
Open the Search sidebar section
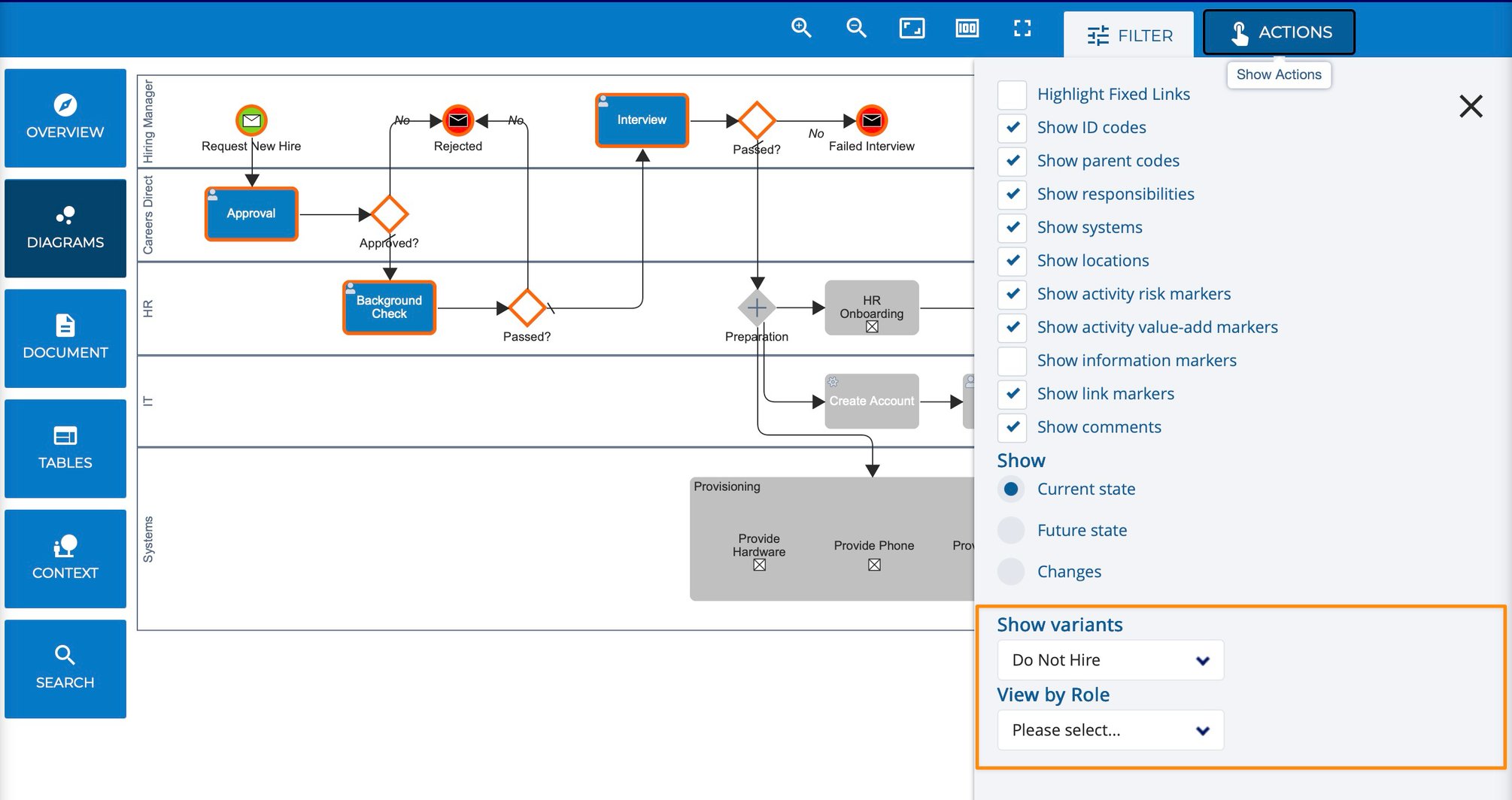[x=65, y=668]
